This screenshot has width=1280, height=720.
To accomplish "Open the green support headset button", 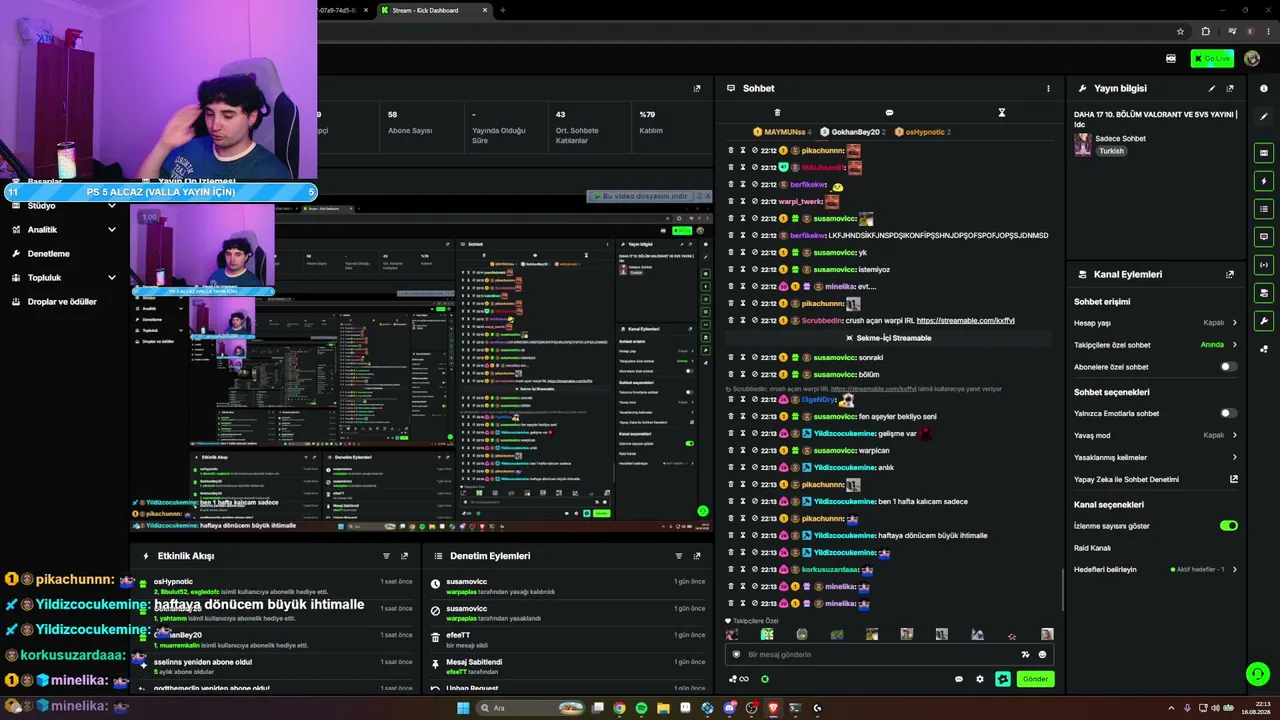I will 1257,674.
